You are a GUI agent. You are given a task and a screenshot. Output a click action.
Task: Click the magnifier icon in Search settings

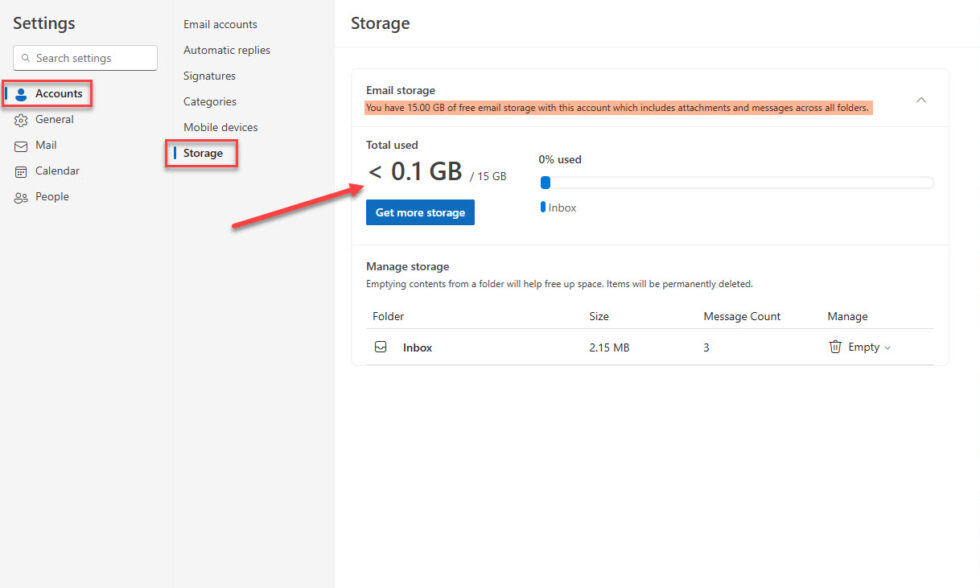pos(26,58)
